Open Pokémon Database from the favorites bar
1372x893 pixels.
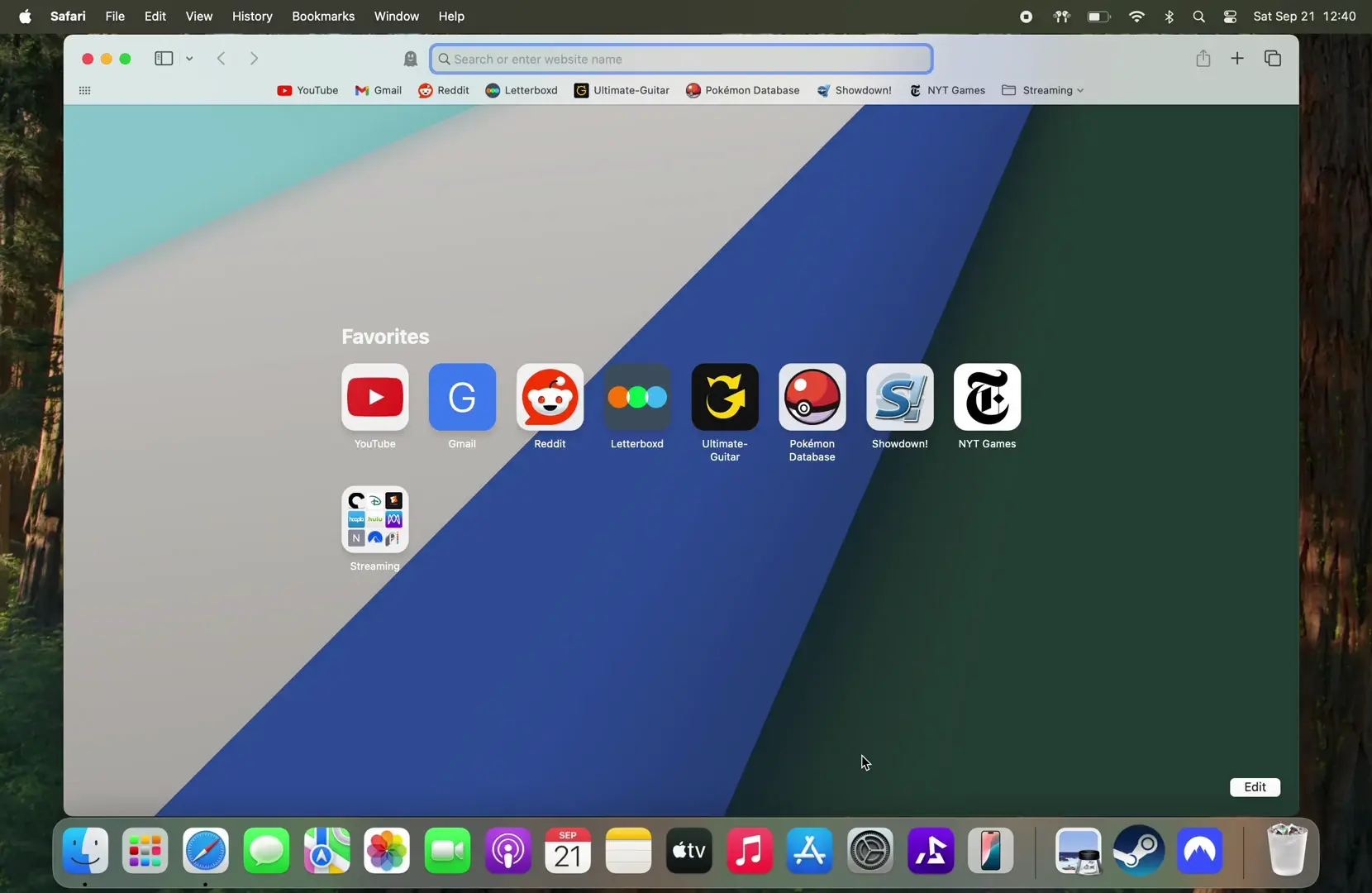point(743,91)
